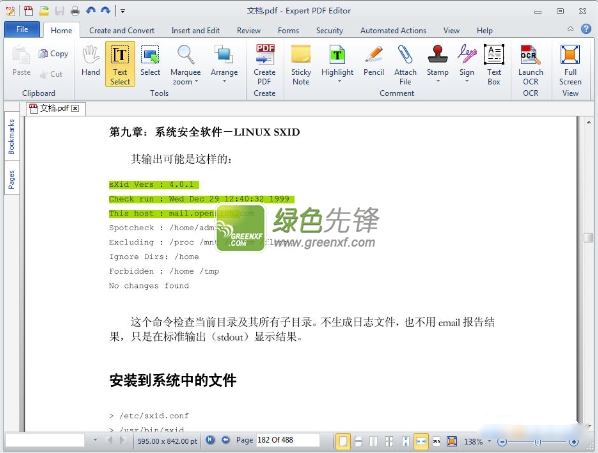This screenshot has height=453, width=598.
Task: Open the Sign dropdown arrow
Action: (467, 81)
